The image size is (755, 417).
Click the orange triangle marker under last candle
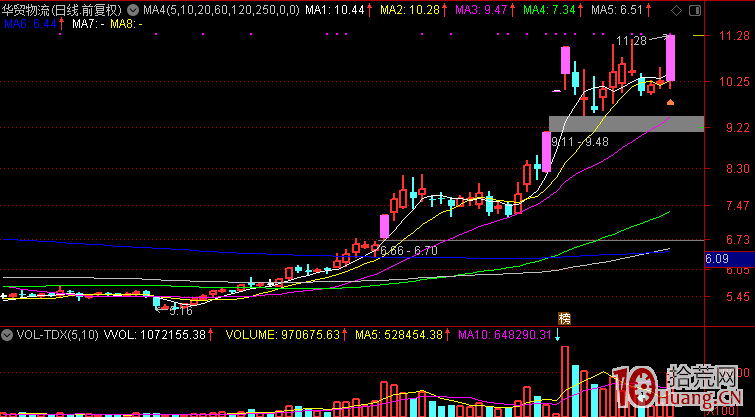[x=670, y=102]
